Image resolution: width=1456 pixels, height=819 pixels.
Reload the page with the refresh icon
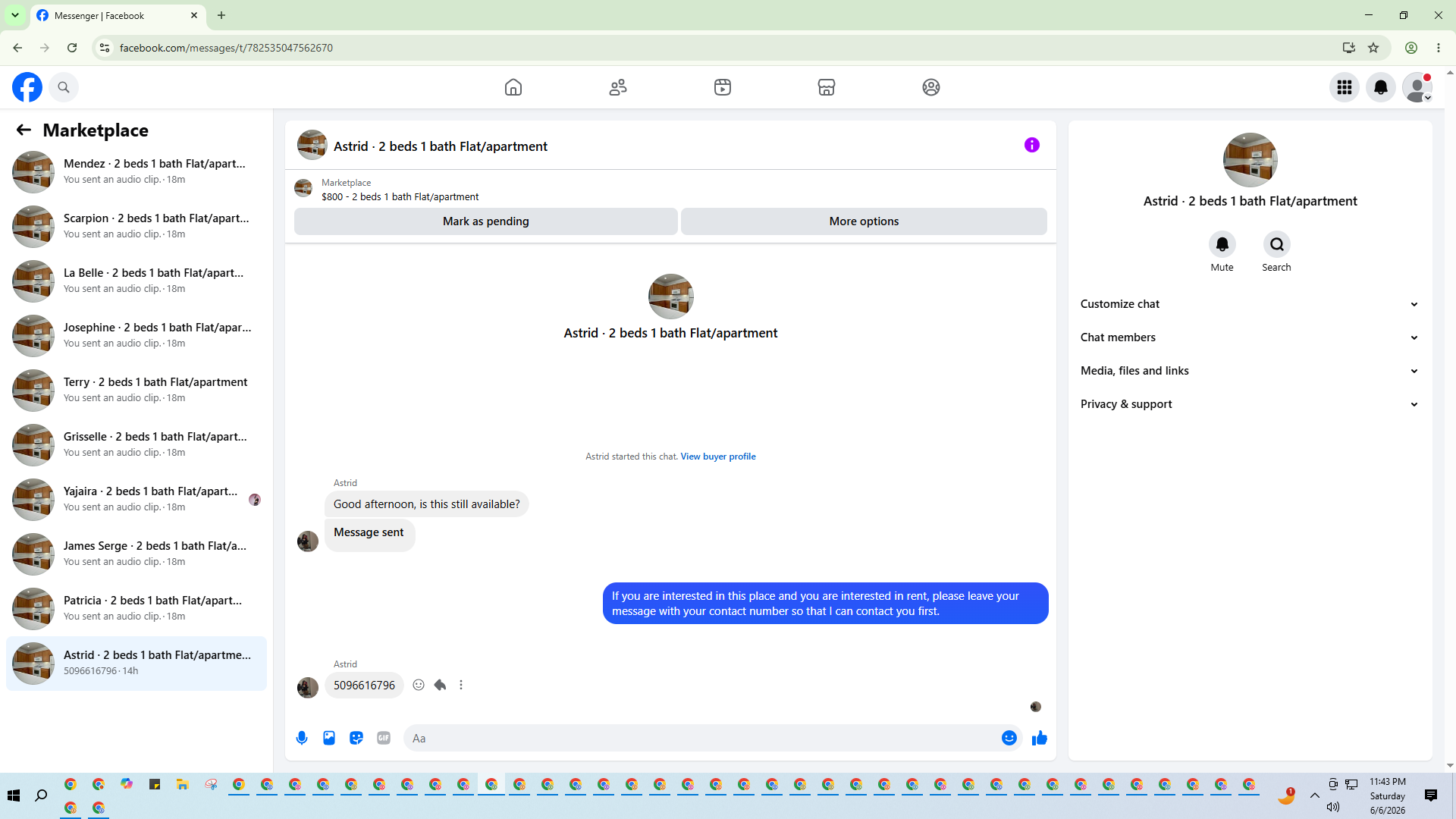72,48
